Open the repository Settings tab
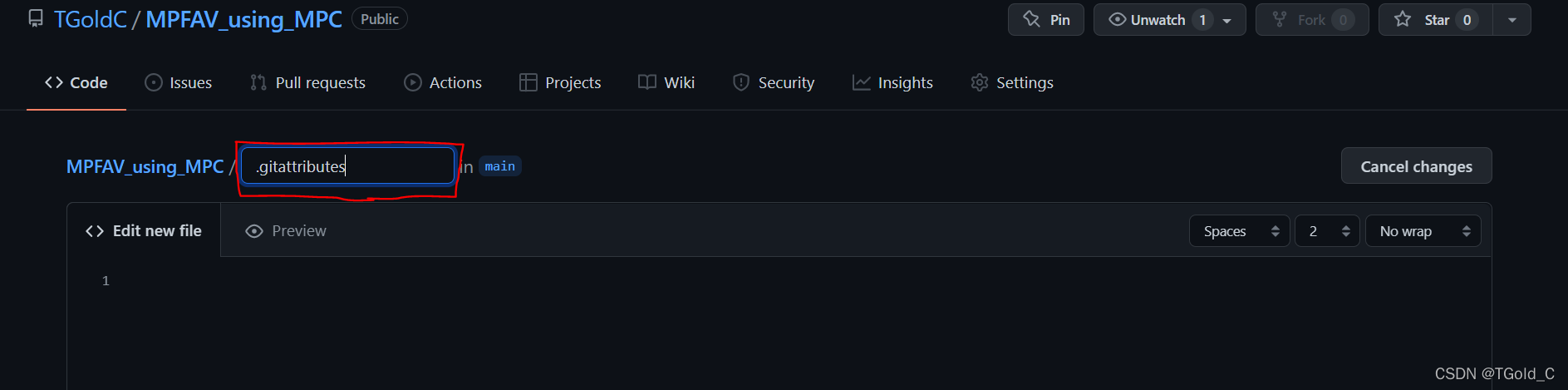Viewport: 1568px width, 390px height. (x=1012, y=82)
